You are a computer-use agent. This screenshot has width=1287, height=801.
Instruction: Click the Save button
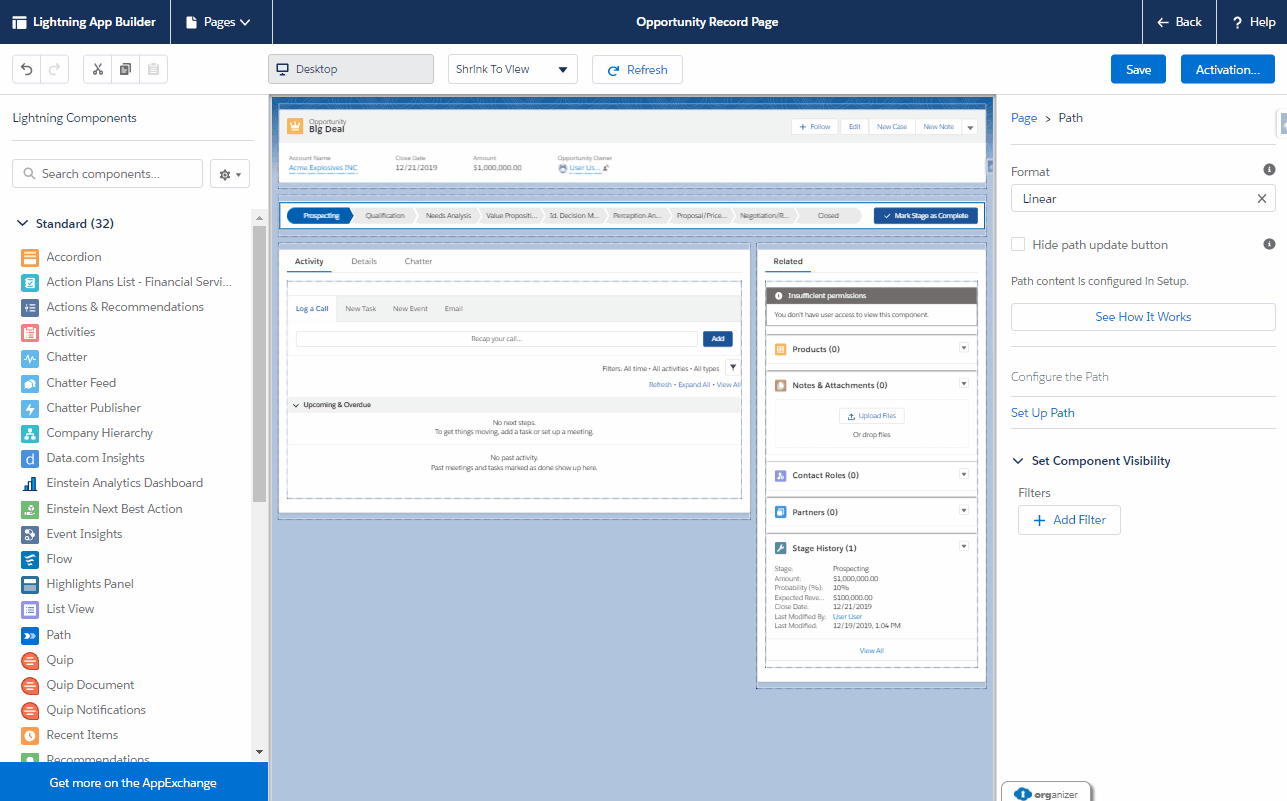(x=1138, y=69)
